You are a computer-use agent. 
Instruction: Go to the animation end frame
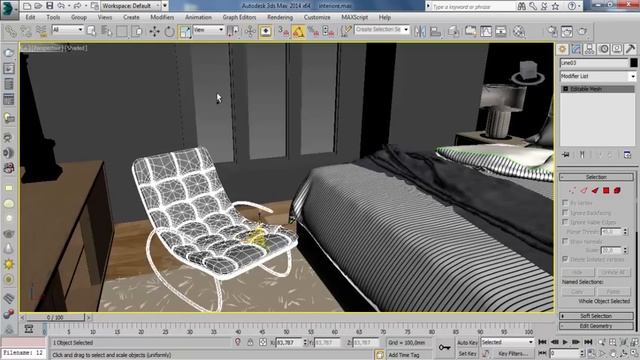pos(588,342)
